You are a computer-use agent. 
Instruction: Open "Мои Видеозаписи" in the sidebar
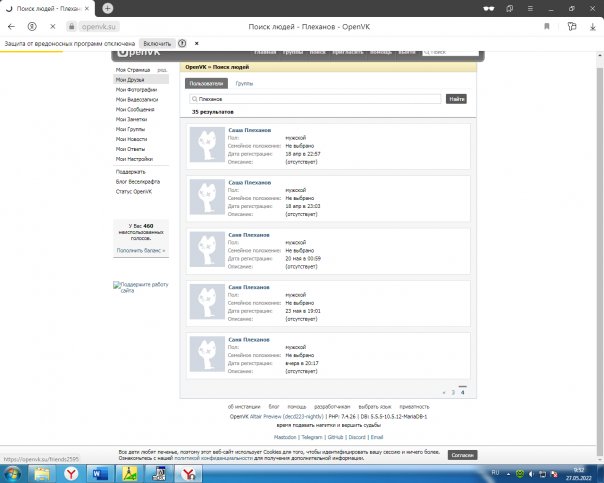pos(137,99)
